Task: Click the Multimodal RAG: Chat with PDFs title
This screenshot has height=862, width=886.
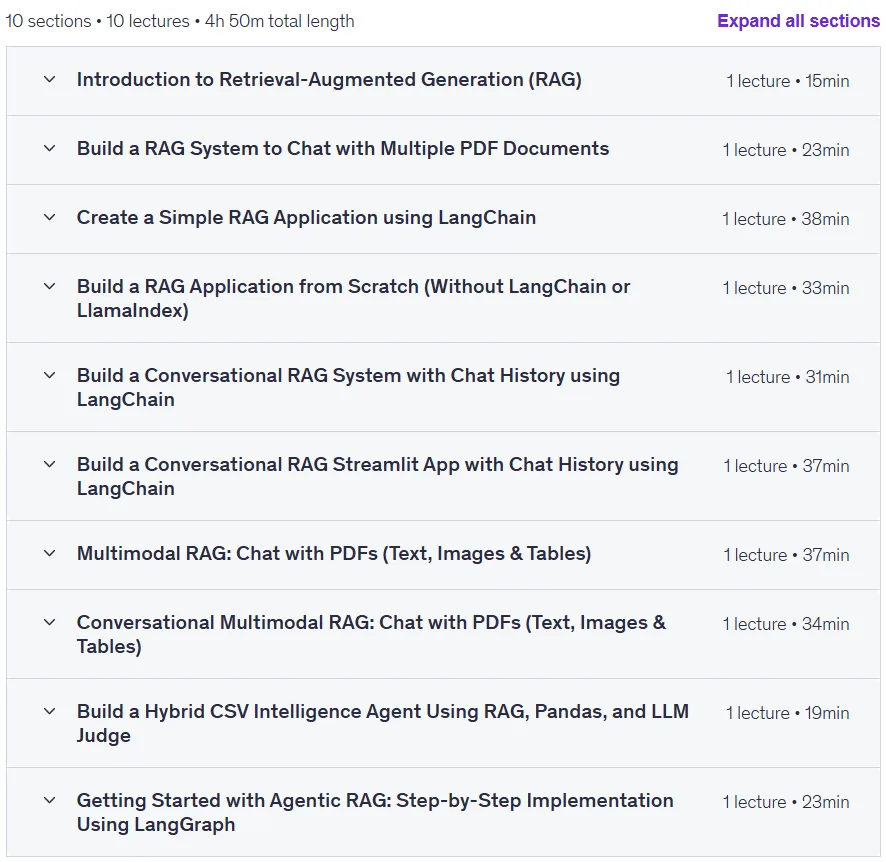Action: (x=334, y=554)
